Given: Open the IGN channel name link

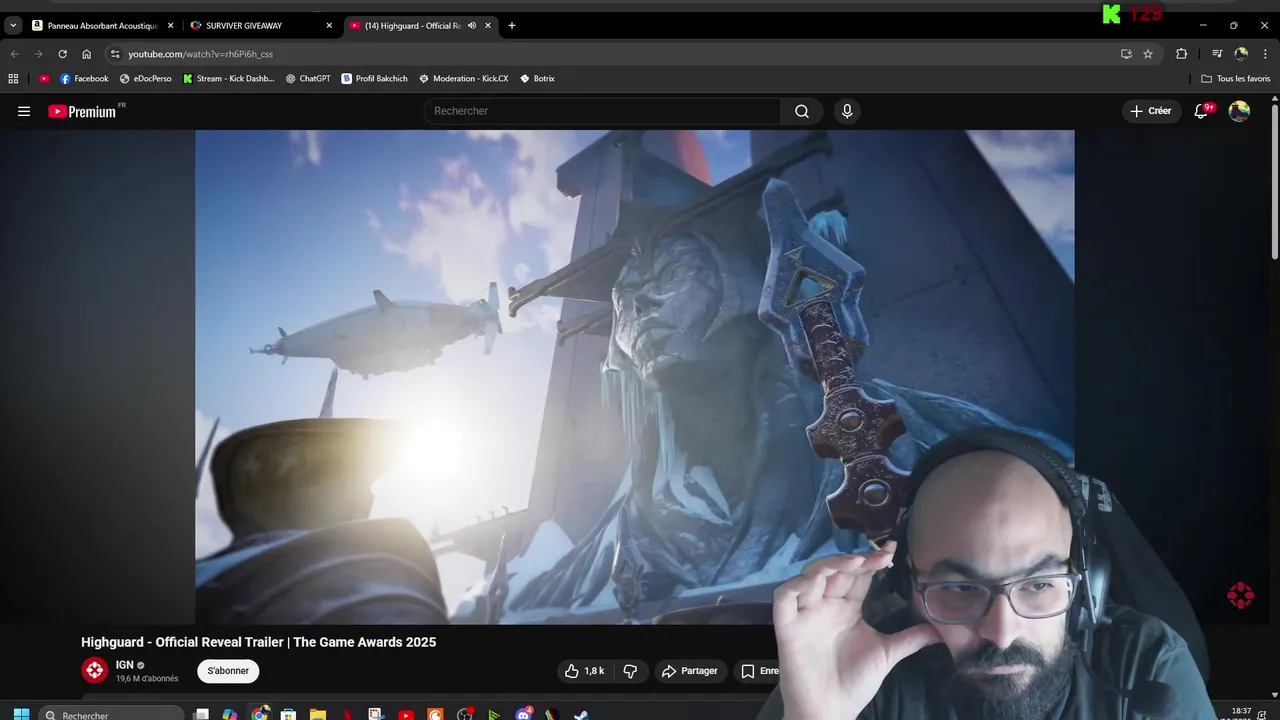Looking at the screenshot, I should click(x=124, y=665).
